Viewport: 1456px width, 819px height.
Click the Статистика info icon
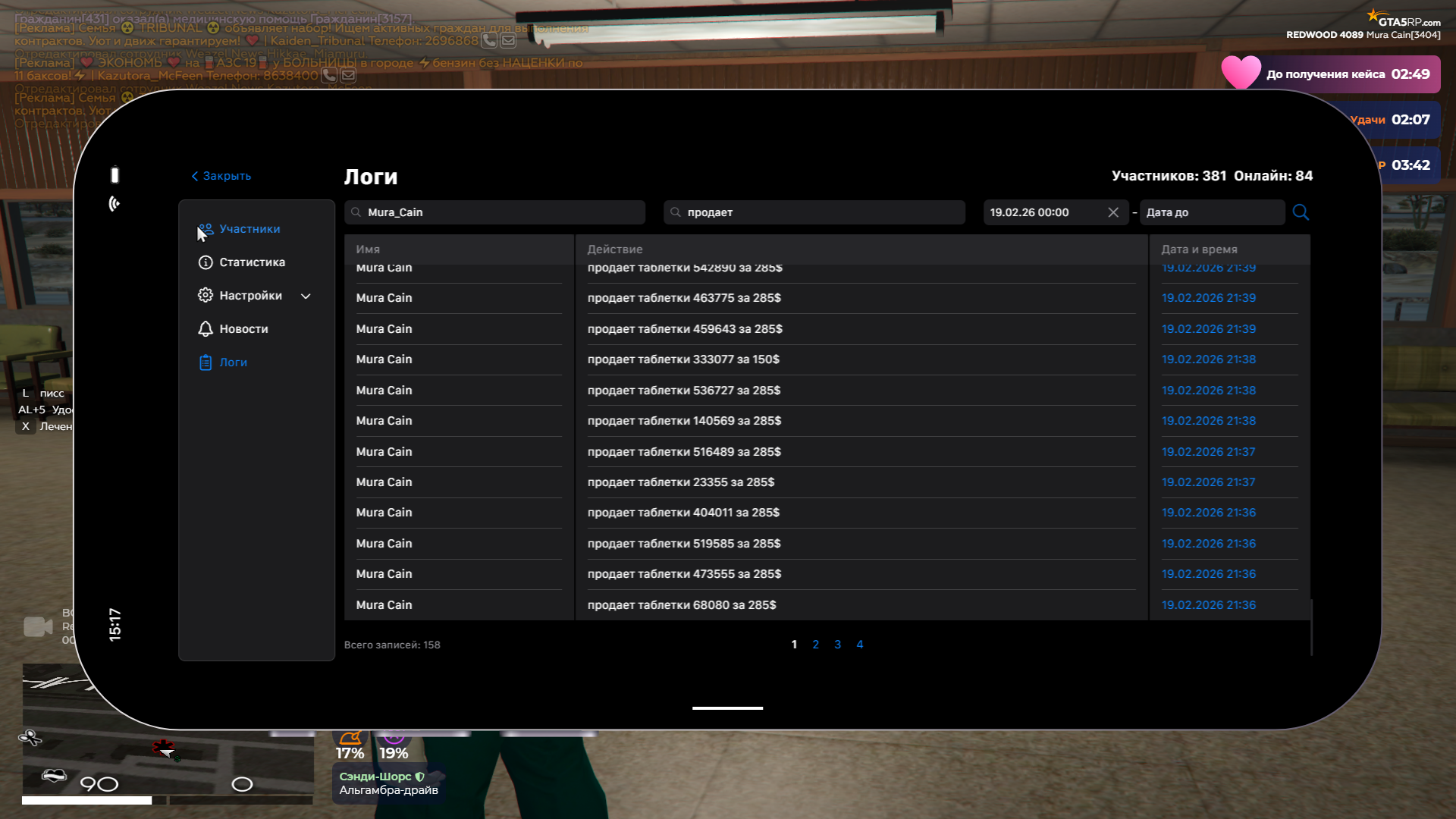pyautogui.click(x=206, y=262)
